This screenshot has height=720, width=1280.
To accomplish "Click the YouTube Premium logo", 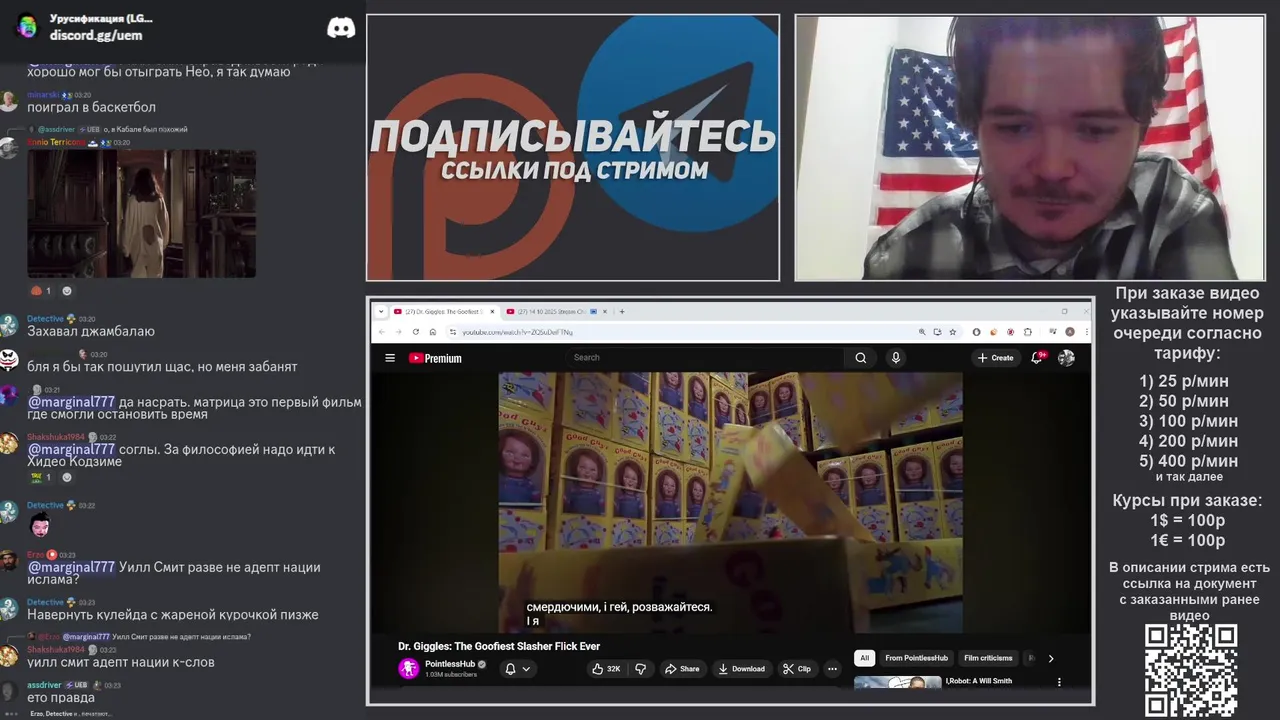I will 435,358.
